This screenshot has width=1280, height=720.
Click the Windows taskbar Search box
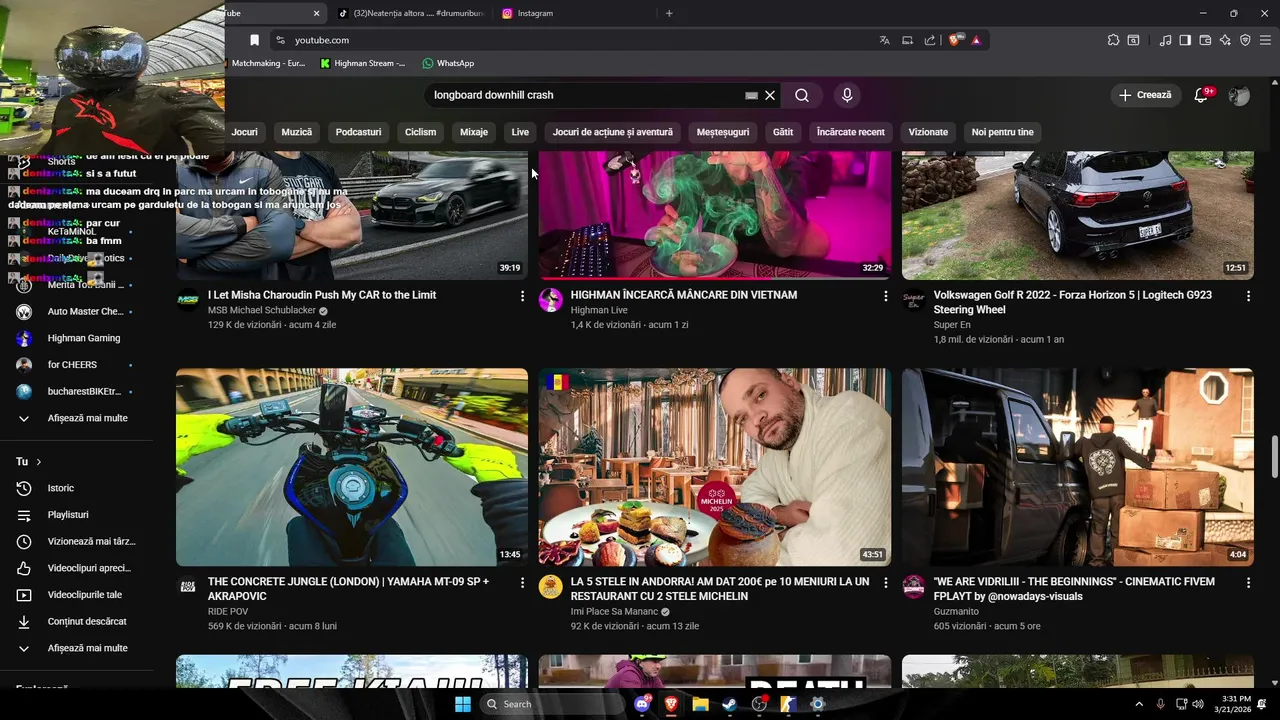click(x=552, y=704)
